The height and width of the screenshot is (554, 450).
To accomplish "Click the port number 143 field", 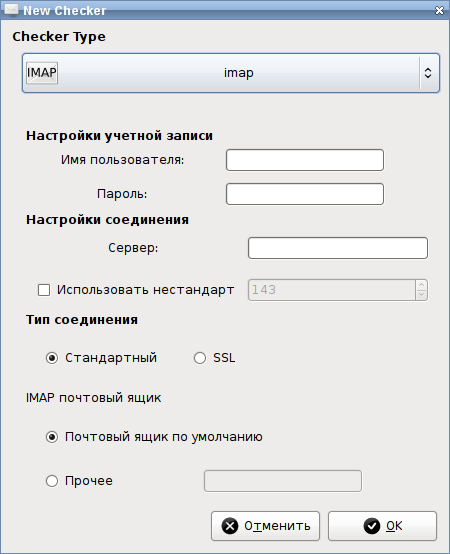I will coord(332,290).
